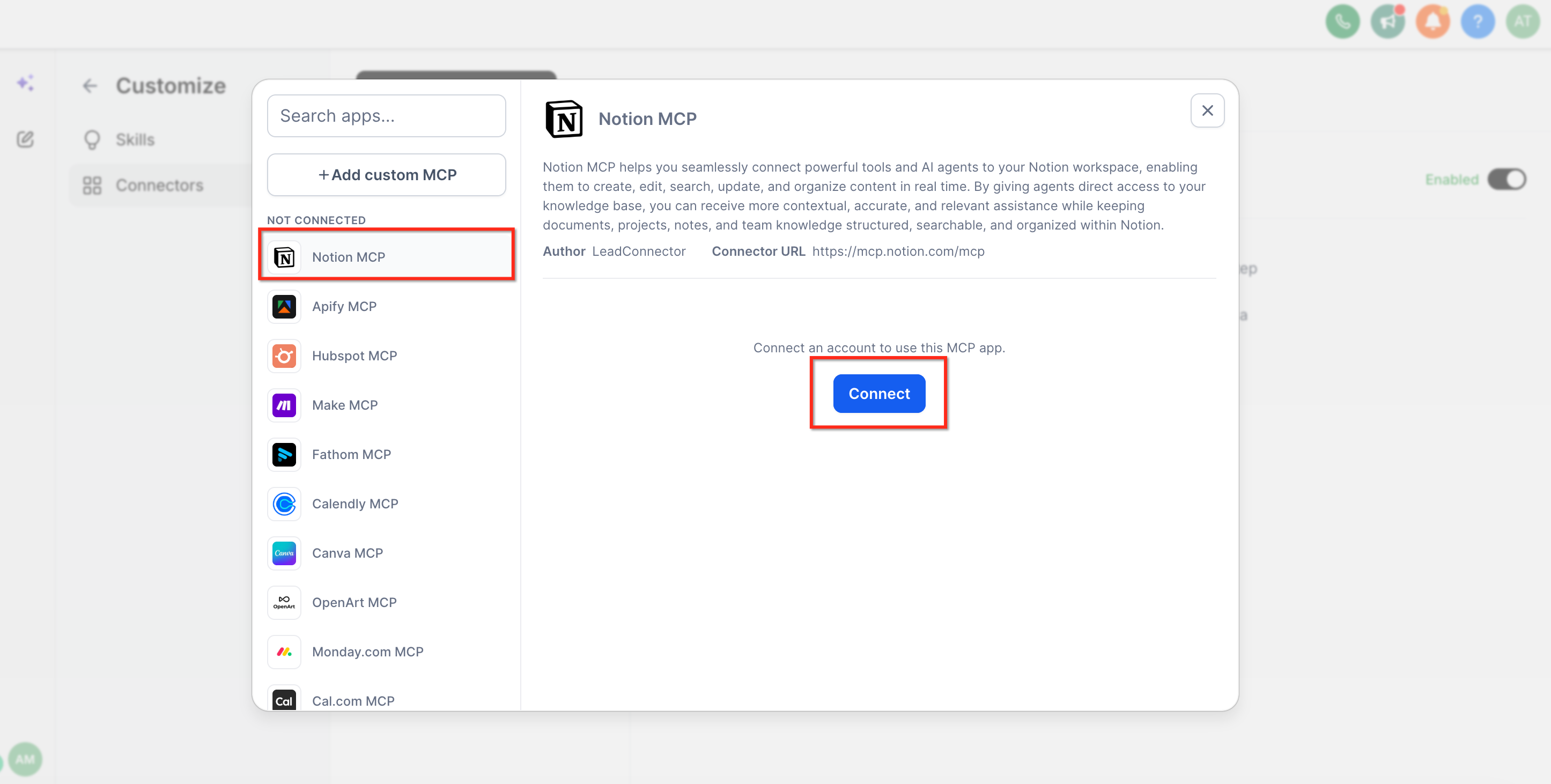Toggle the Enabled switch off

click(1506, 180)
